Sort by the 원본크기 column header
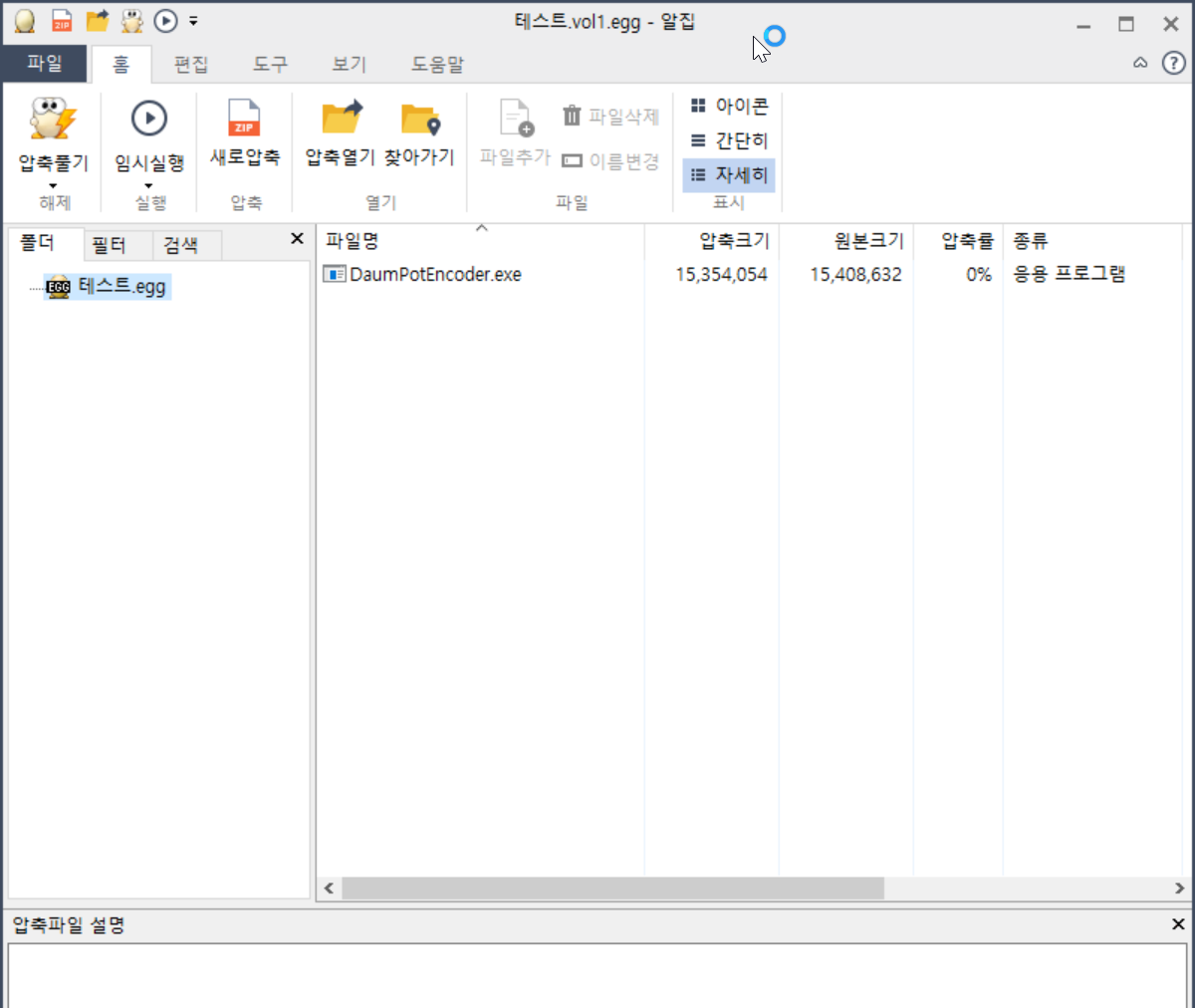Screen dimensions: 1195x1008 [x=846, y=241]
